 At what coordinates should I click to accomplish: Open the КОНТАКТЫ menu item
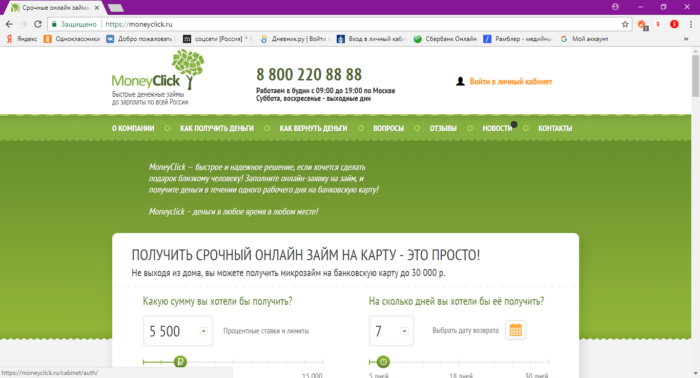pos(555,129)
